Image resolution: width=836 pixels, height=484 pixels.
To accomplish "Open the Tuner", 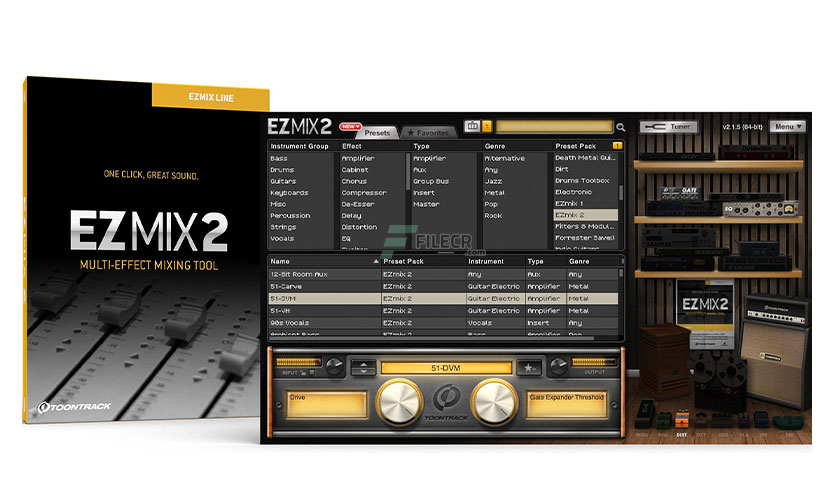I will [669, 127].
